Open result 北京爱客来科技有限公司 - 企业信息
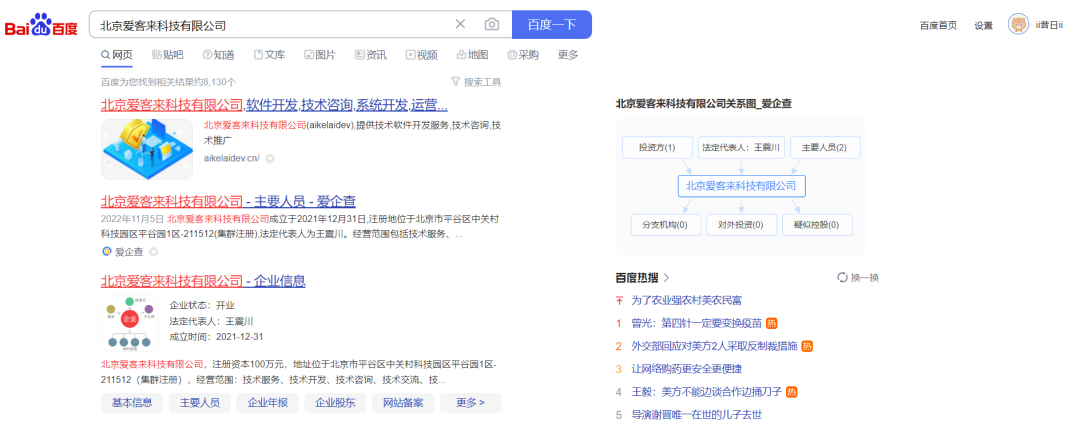This screenshot has width=1080, height=424. 203,281
